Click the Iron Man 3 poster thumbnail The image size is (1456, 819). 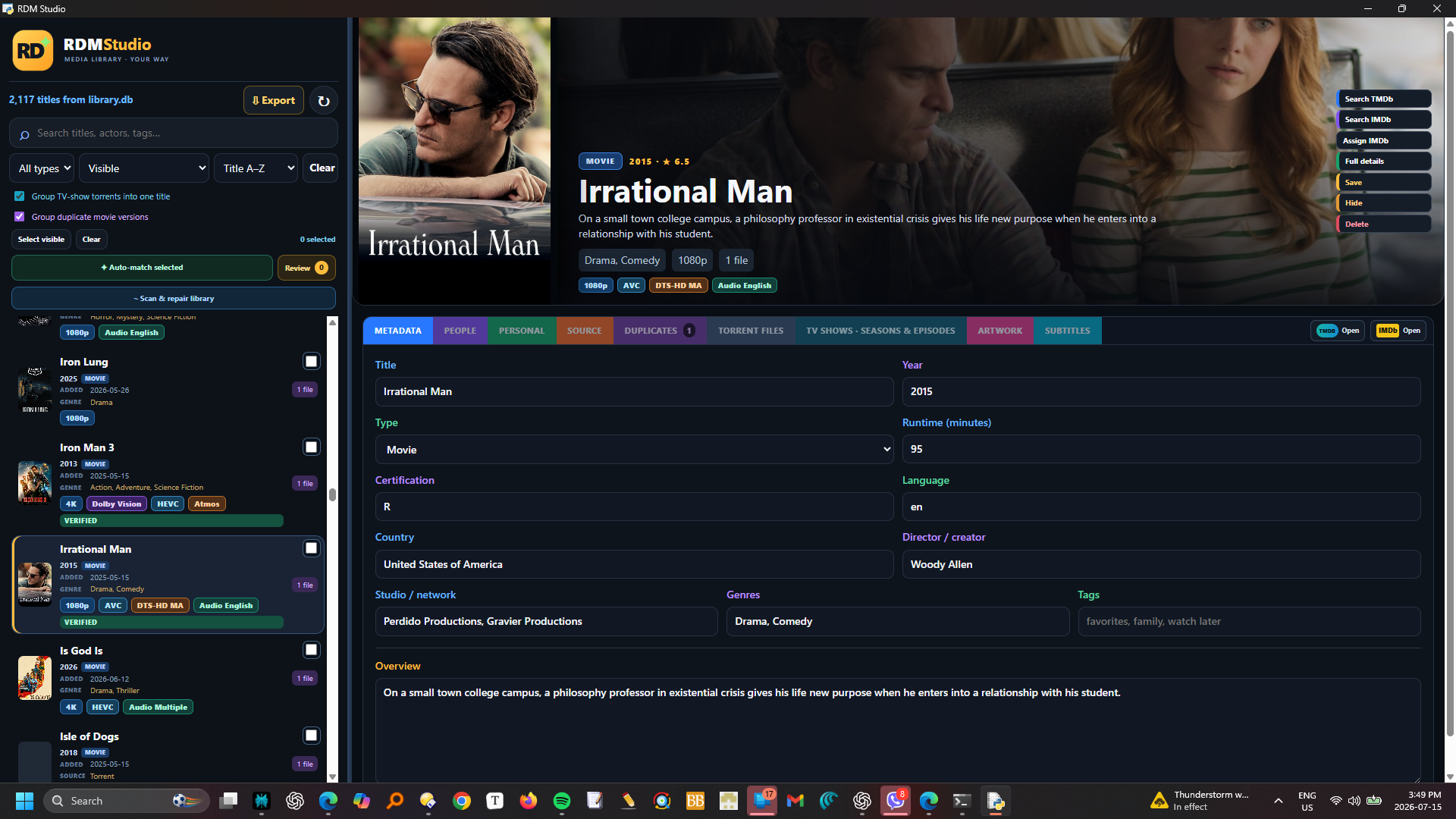pos(35,482)
